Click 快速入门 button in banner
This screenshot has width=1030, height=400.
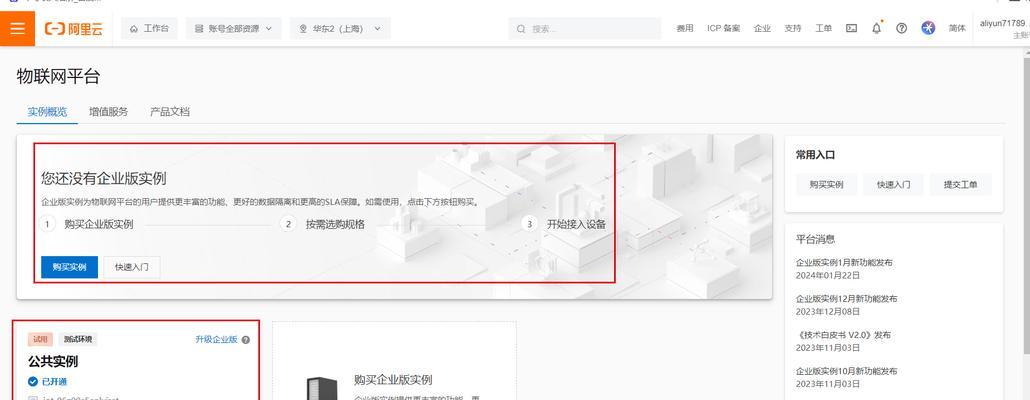tap(132, 267)
